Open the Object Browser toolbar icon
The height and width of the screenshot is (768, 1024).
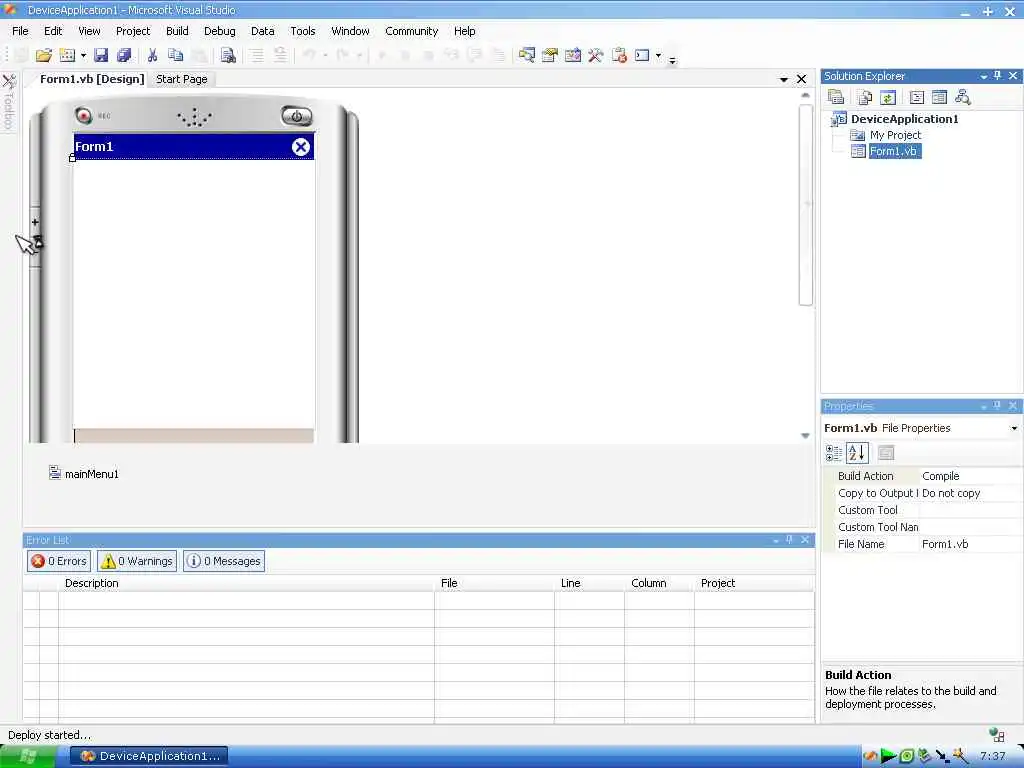[573, 56]
